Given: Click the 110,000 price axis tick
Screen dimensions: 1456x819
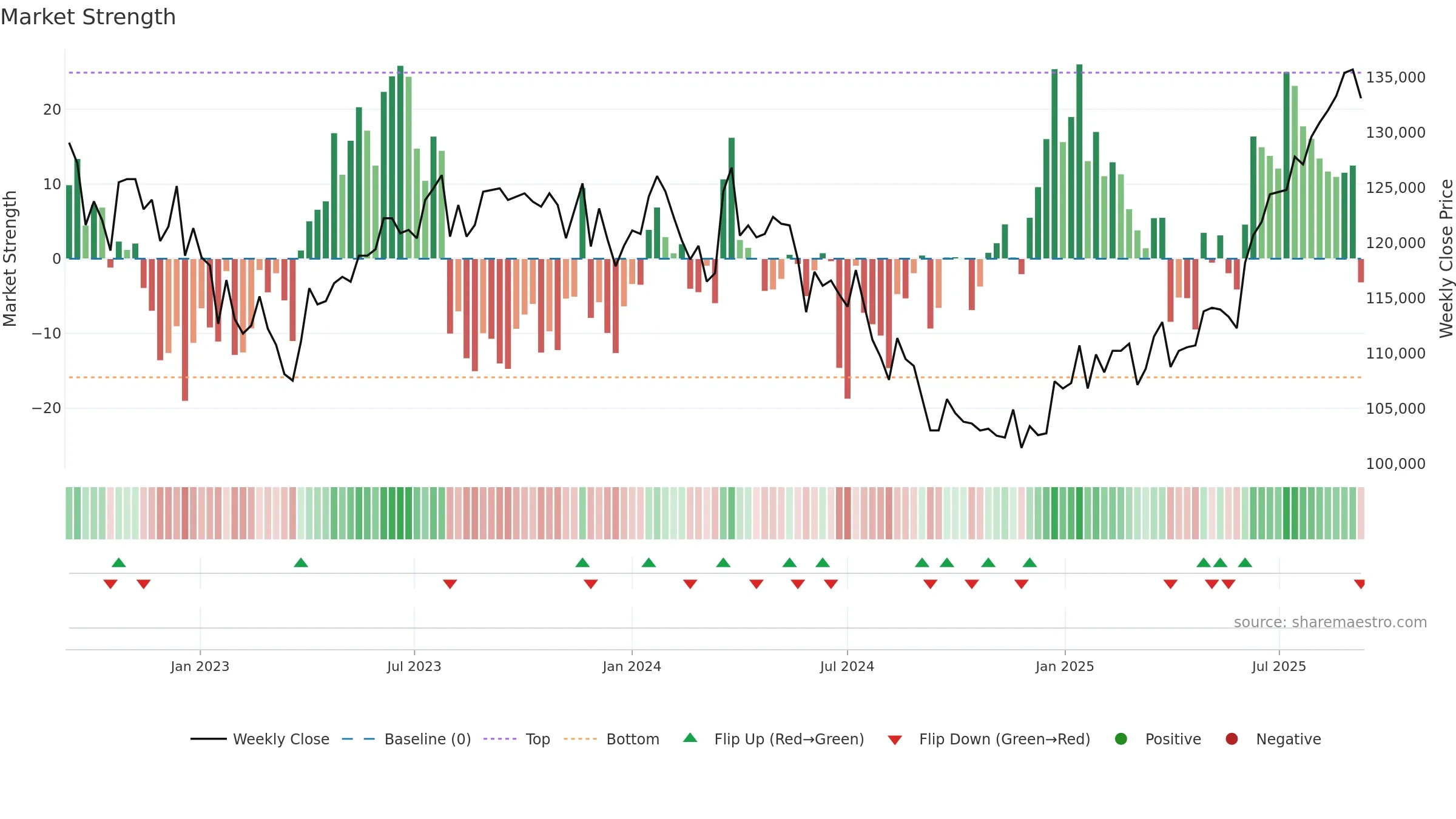Looking at the screenshot, I should 1395,354.
